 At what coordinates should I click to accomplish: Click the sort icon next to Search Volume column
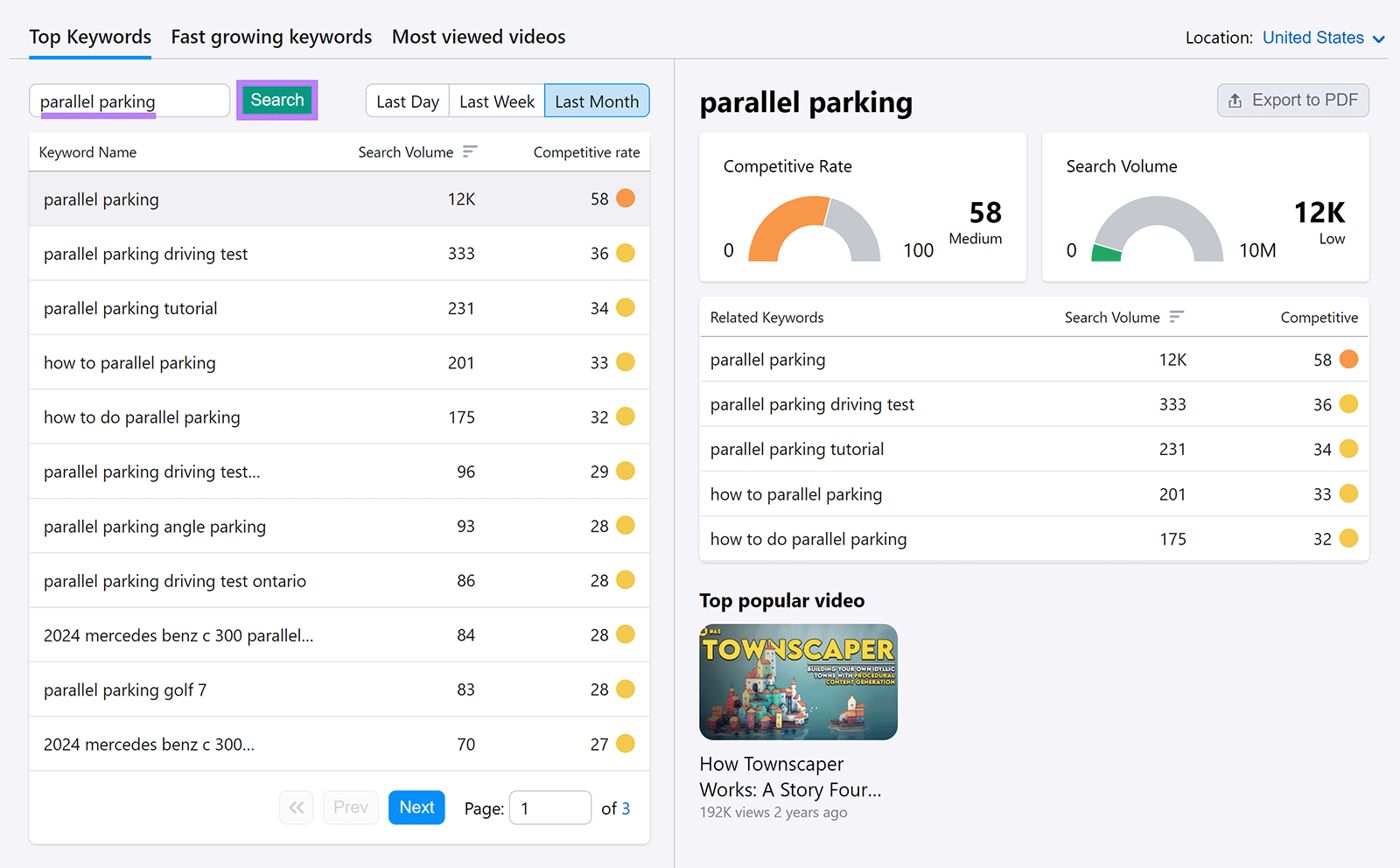pos(471,151)
